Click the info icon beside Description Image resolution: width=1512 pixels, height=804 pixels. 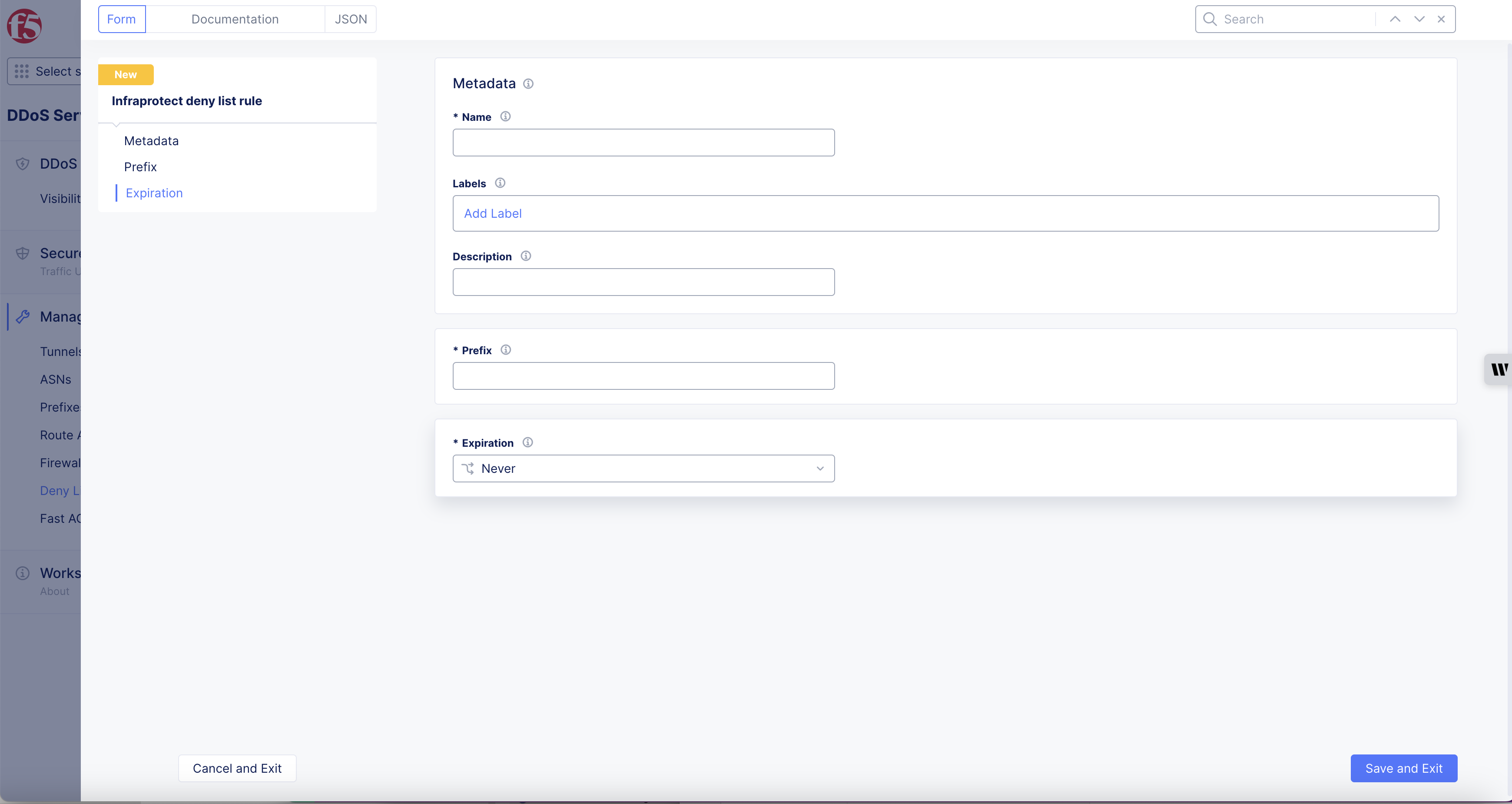pyautogui.click(x=526, y=256)
